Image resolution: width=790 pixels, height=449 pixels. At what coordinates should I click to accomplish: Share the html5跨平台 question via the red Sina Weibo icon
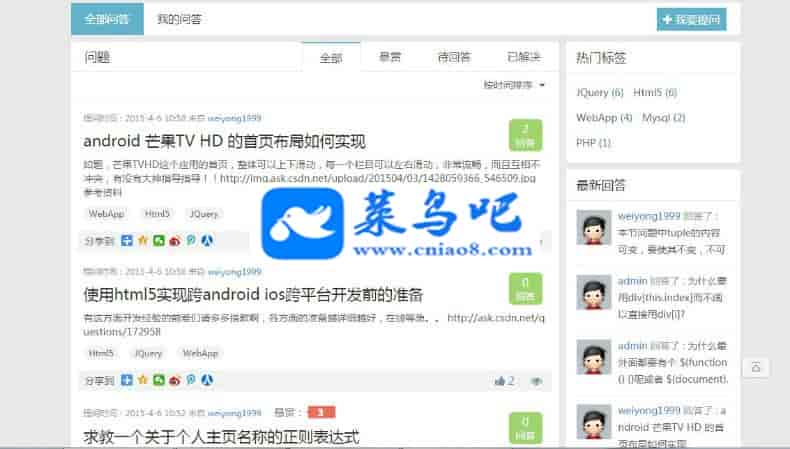pos(175,380)
